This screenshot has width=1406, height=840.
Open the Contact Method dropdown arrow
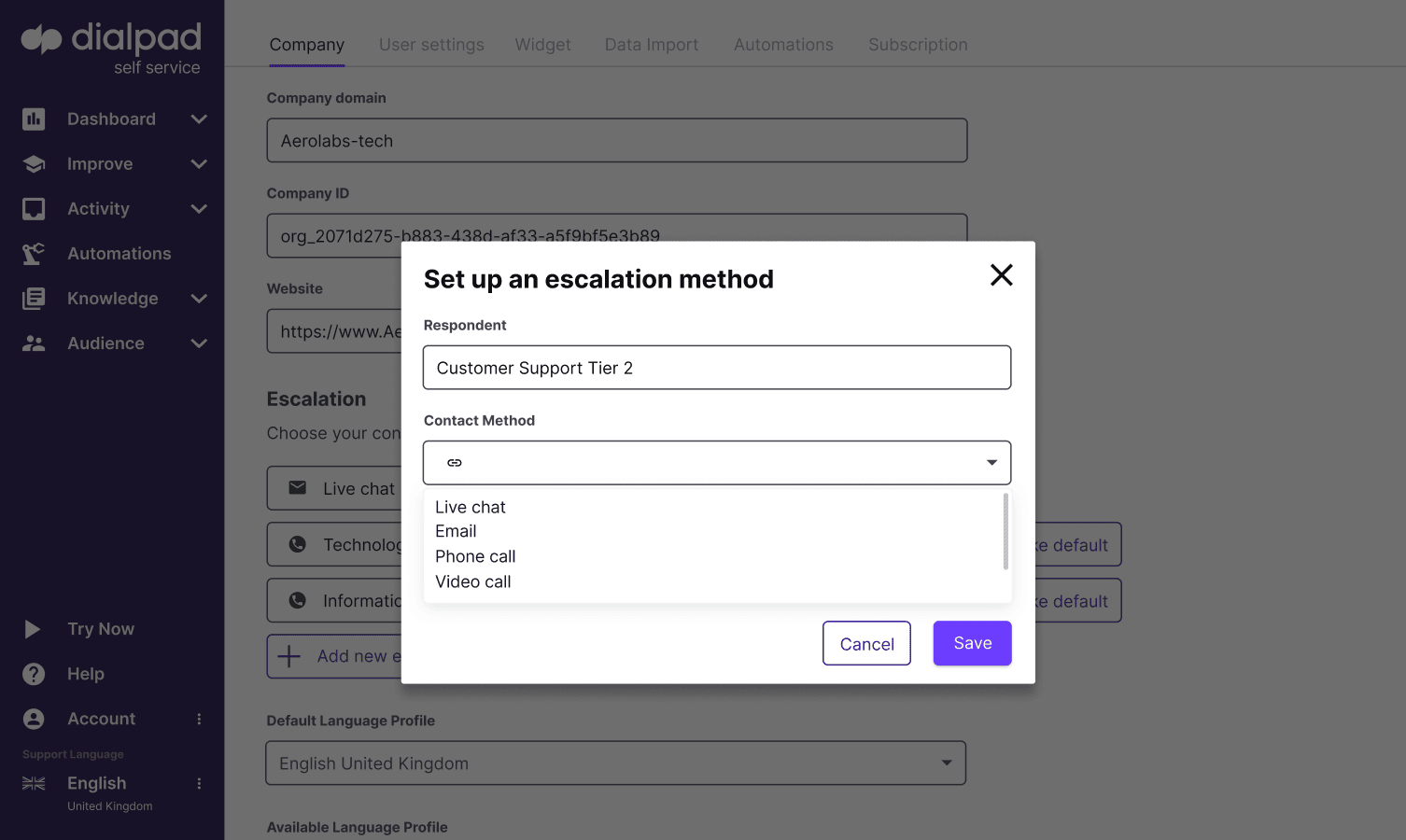click(x=991, y=462)
